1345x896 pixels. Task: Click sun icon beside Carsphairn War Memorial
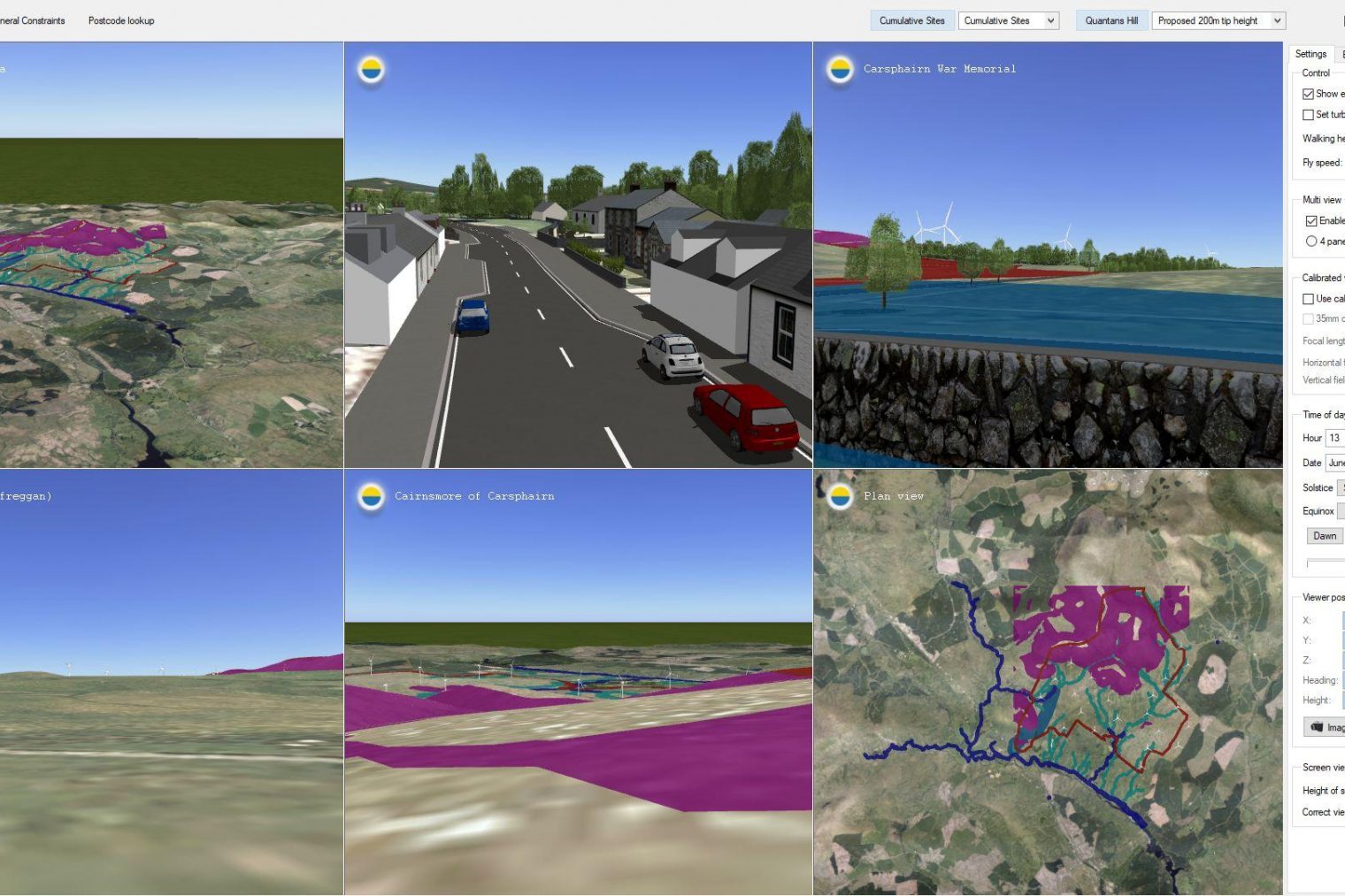click(839, 69)
